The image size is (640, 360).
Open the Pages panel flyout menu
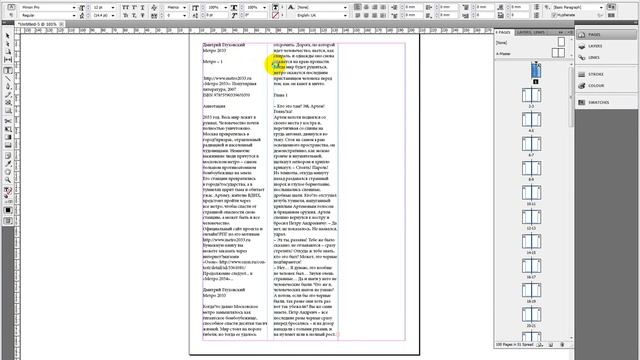click(570, 32)
